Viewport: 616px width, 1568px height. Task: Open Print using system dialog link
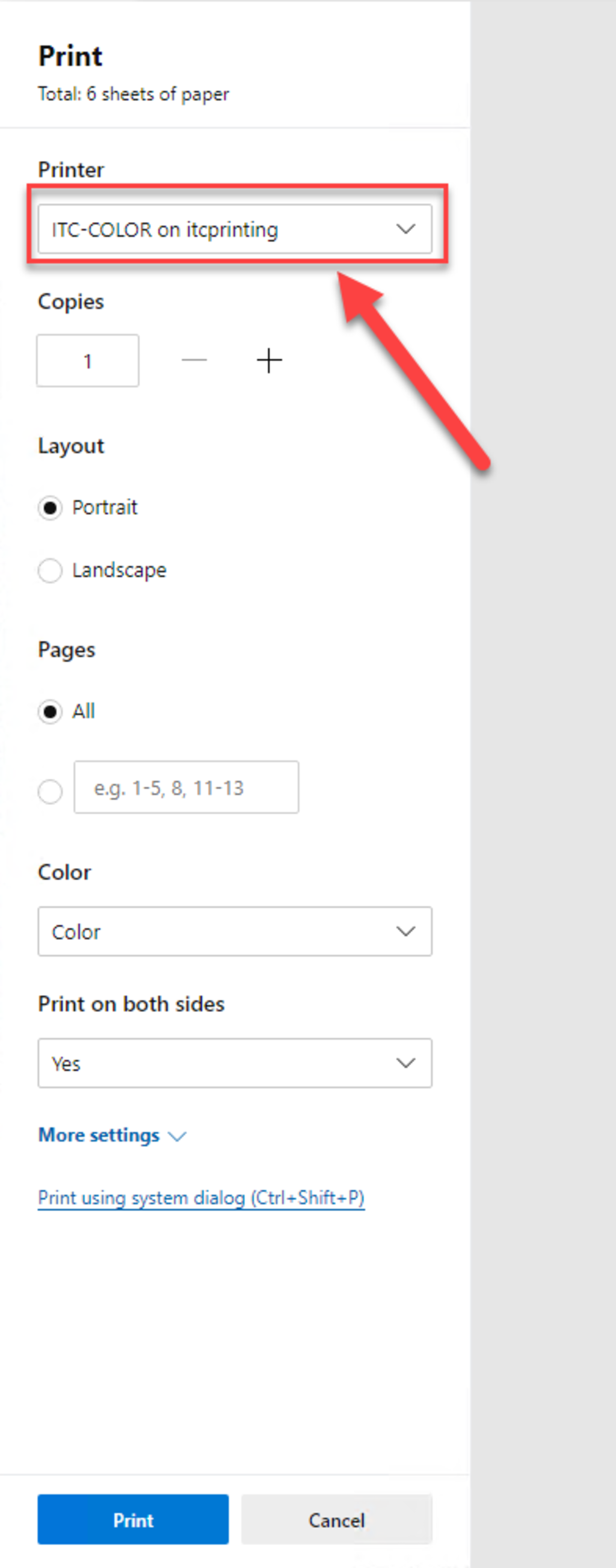[x=201, y=1198]
